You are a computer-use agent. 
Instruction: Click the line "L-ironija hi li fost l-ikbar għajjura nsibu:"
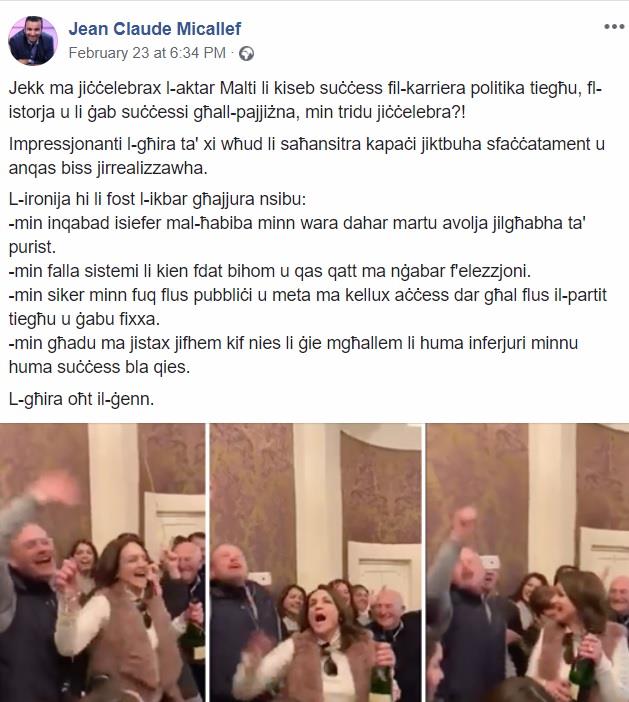click(157, 199)
